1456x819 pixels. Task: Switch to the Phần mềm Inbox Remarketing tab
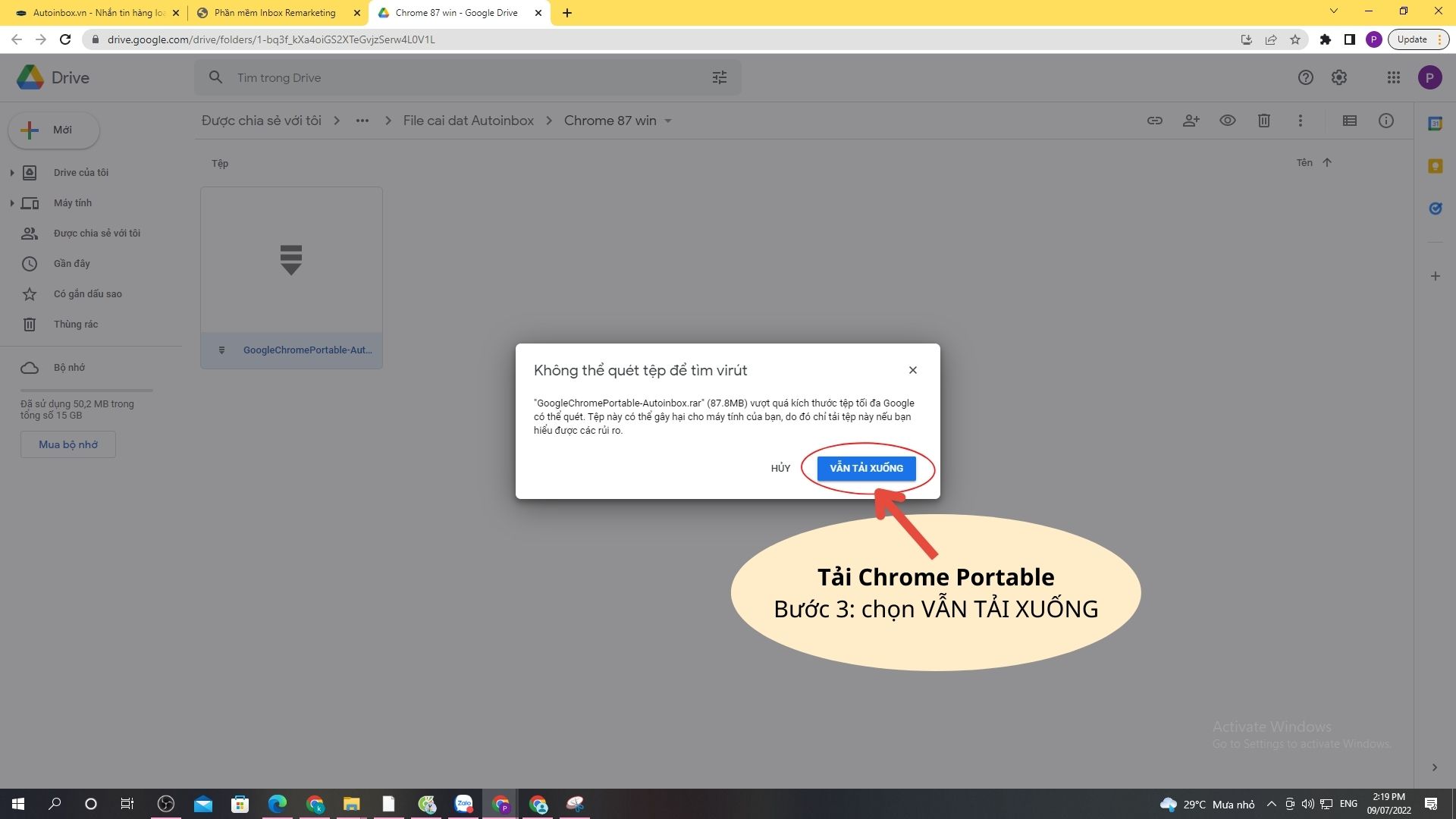275,13
